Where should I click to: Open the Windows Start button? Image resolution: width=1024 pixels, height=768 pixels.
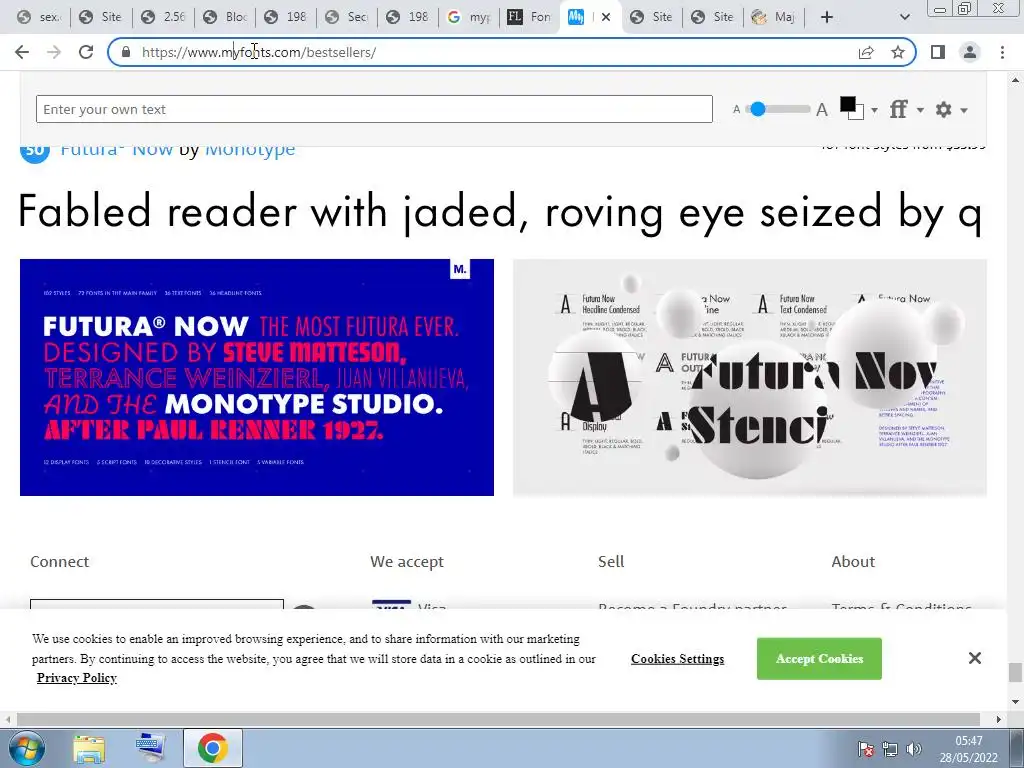pyautogui.click(x=27, y=749)
